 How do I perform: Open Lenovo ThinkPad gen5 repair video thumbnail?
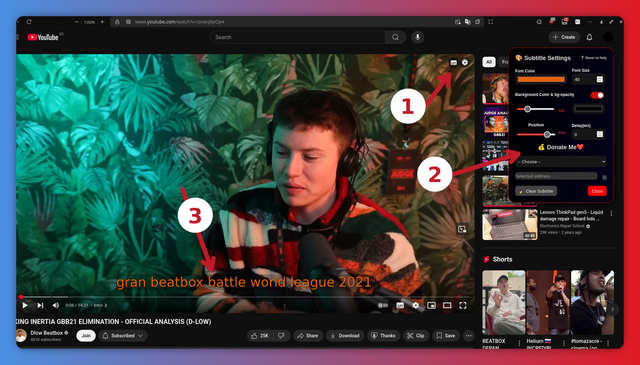pyautogui.click(x=509, y=224)
